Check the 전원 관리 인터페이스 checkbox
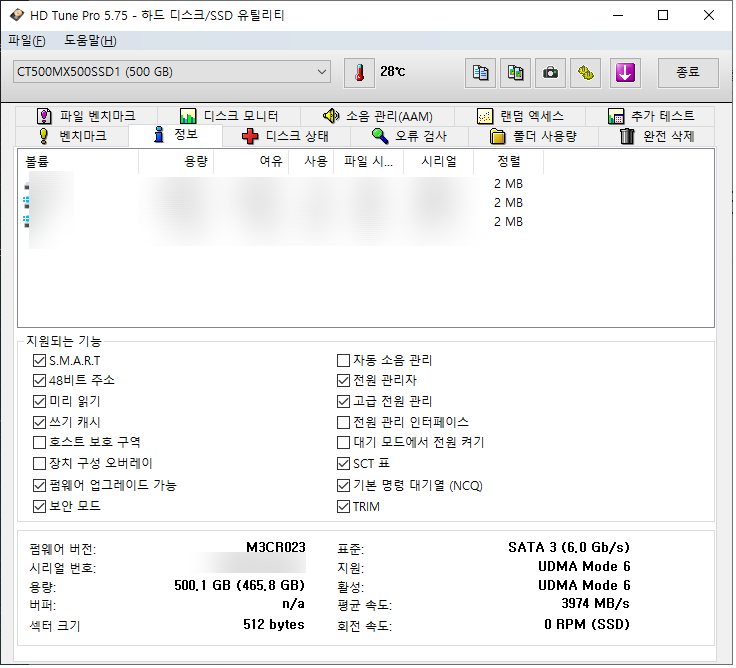Viewport: 736px width, 668px height. click(x=344, y=422)
